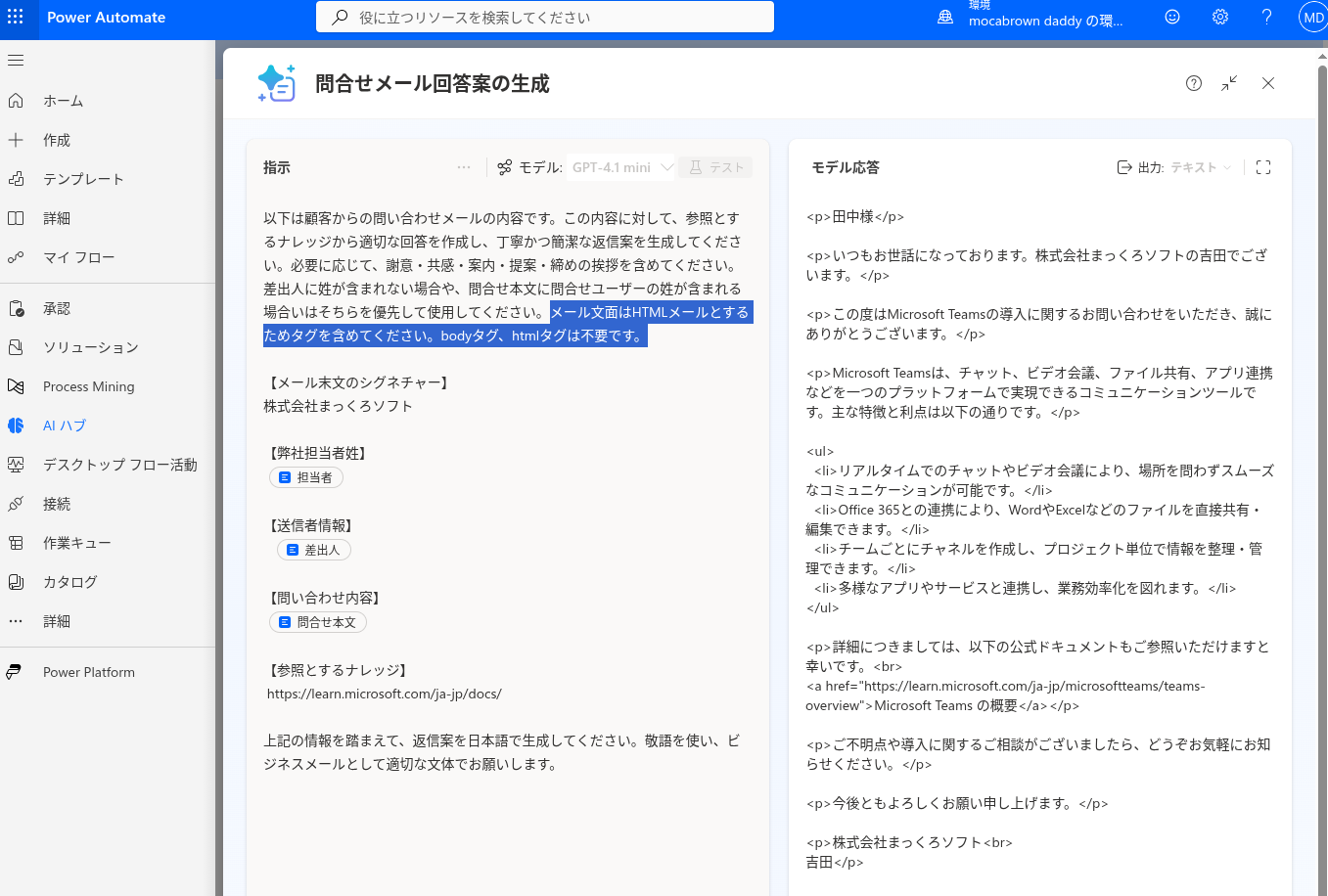Click the 【送信者情報】 heading
Viewport: 1328px width, 896px height.
pyautogui.click(x=311, y=525)
